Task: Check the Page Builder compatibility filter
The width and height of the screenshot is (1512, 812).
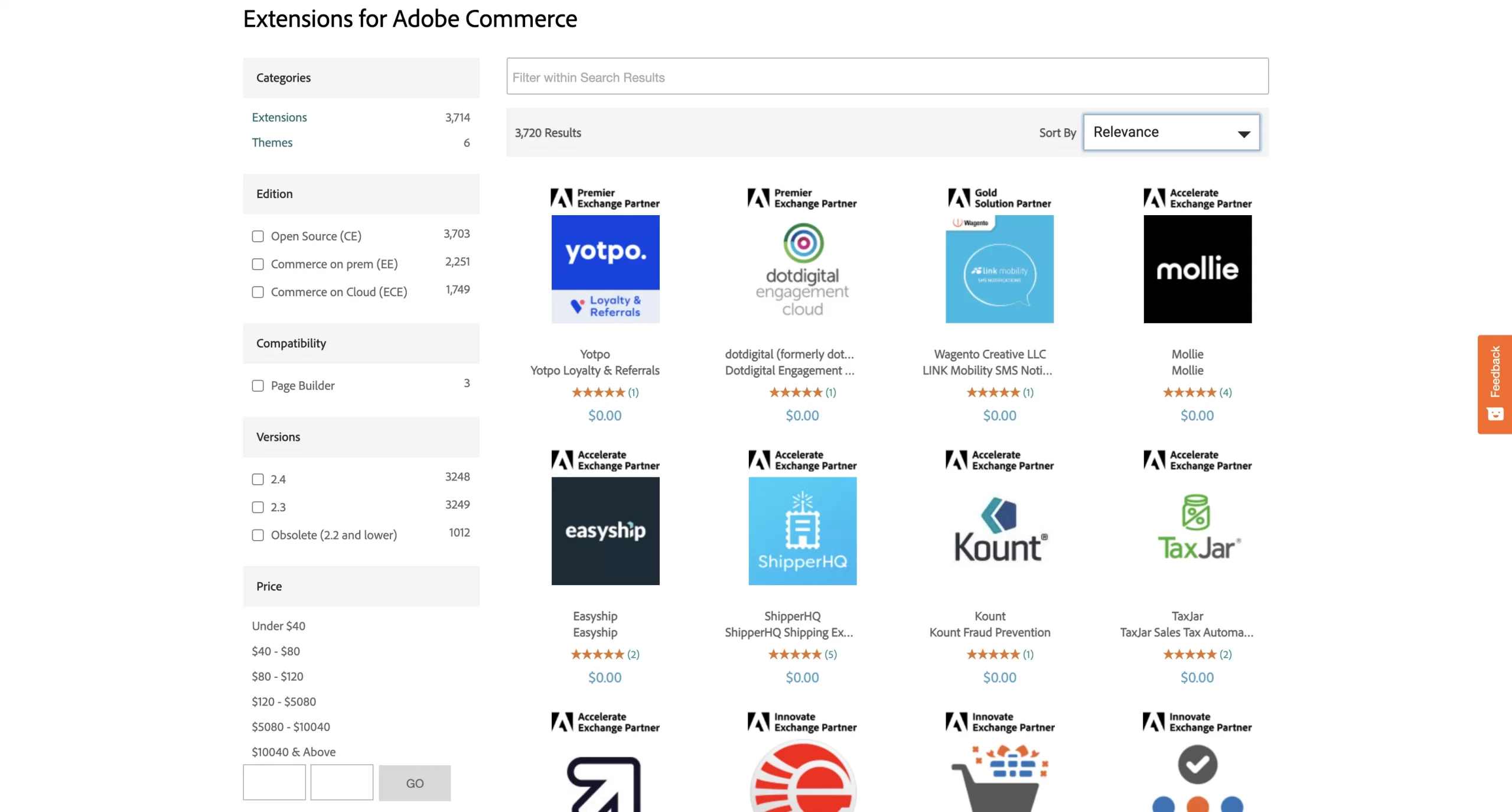Action: tap(258, 386)
